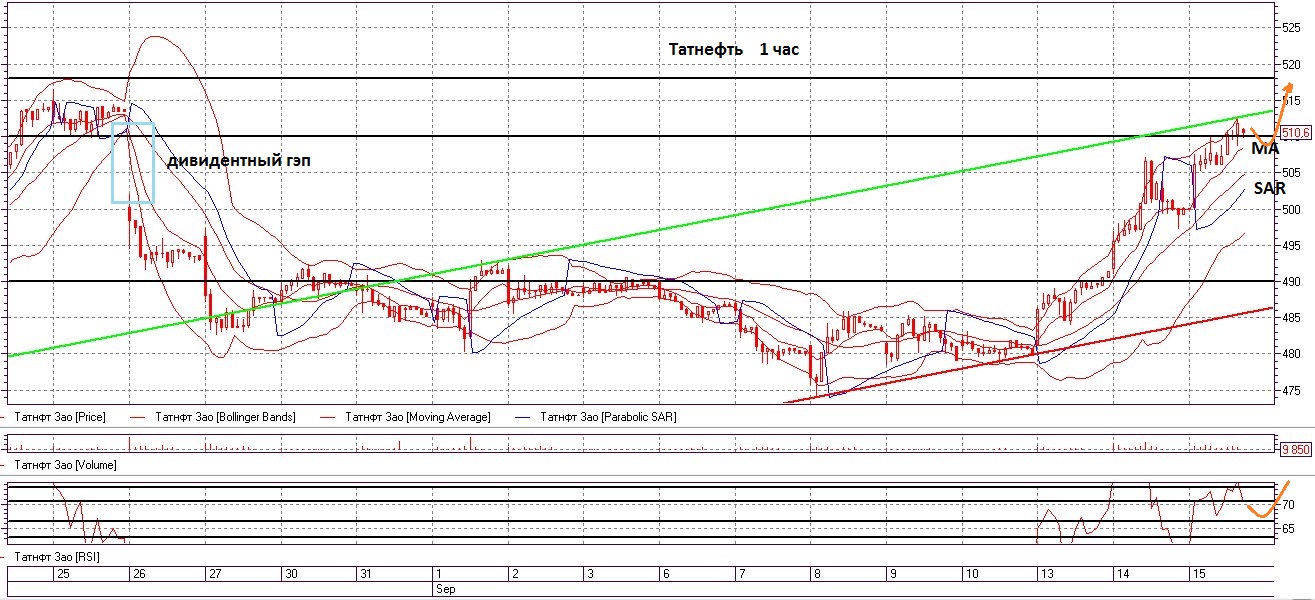Click the Татнфт 3ао [RSI] panel label

pos(57,555)
